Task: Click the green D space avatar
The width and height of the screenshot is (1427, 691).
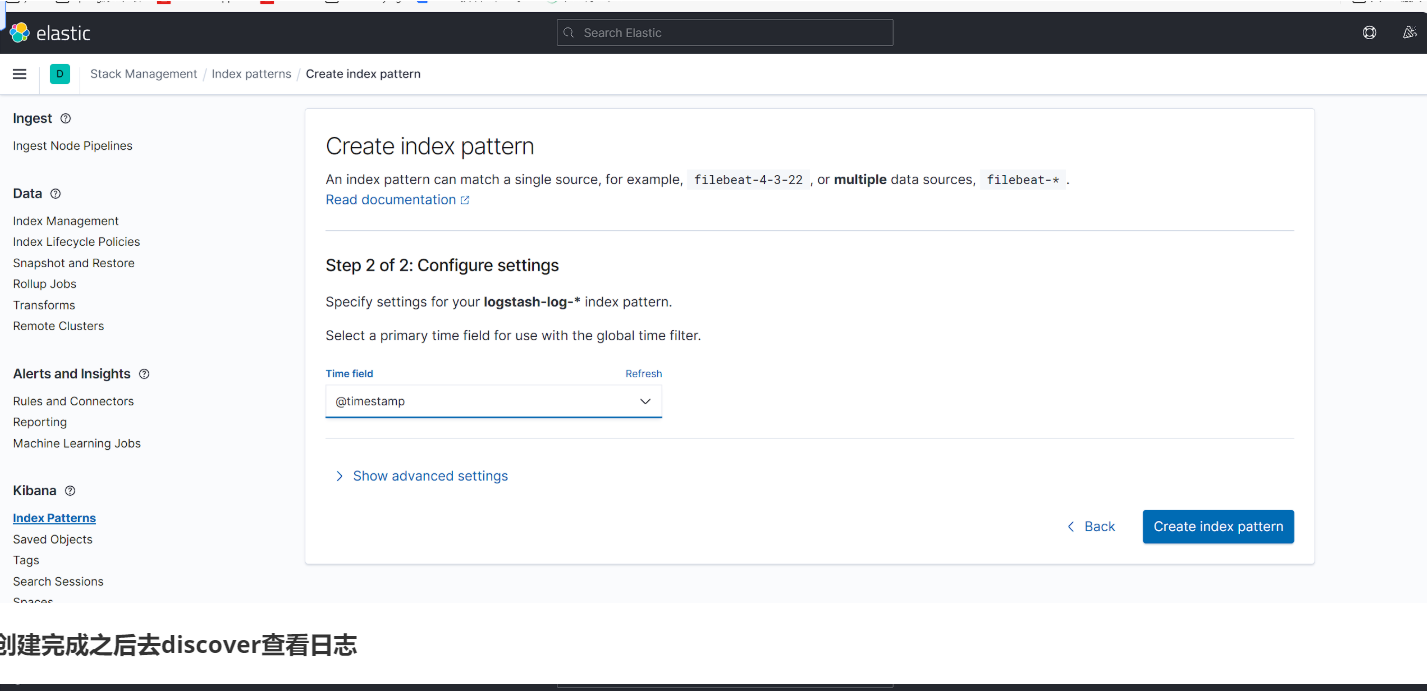Action: tap(60, 74)
